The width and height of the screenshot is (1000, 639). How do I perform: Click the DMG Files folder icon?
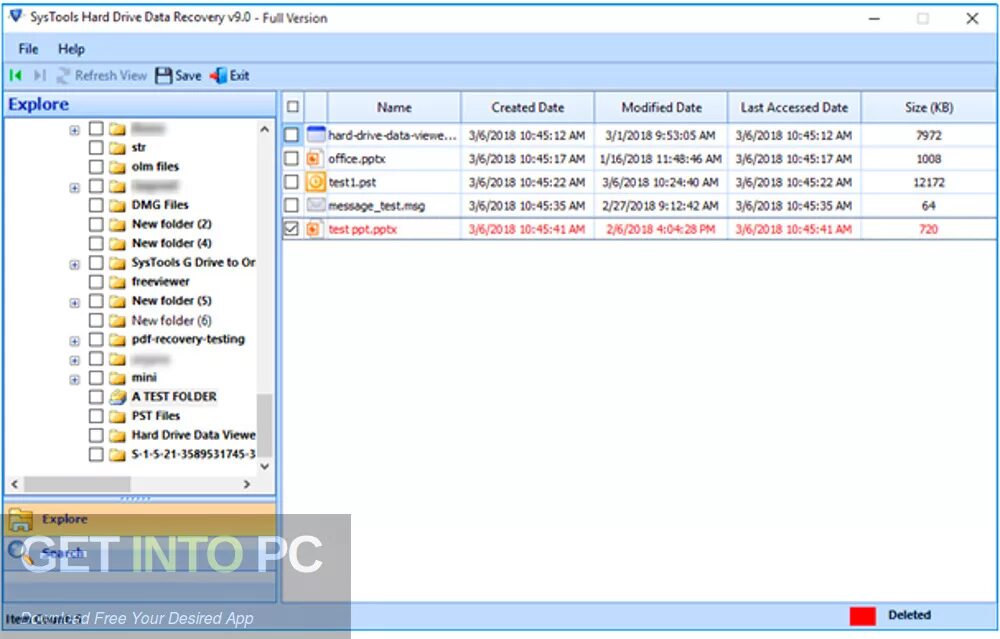(117, 205)
